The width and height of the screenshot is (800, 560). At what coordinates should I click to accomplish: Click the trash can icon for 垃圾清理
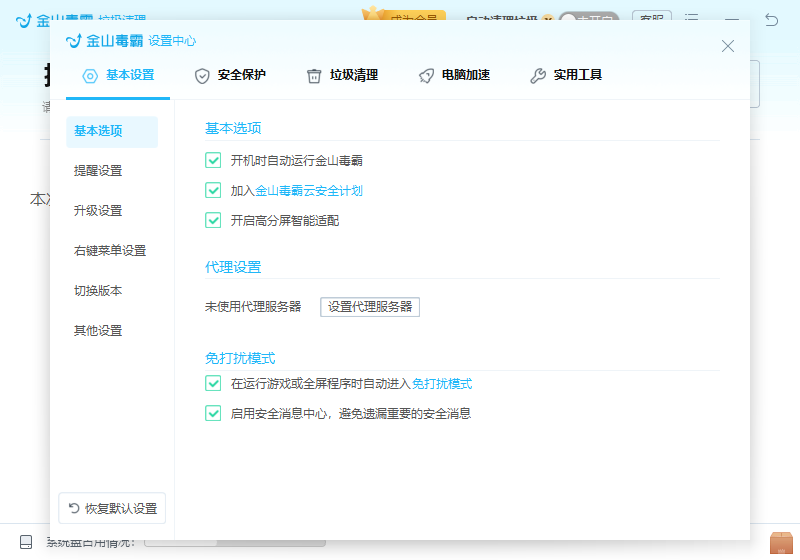[x=314, y=76]
